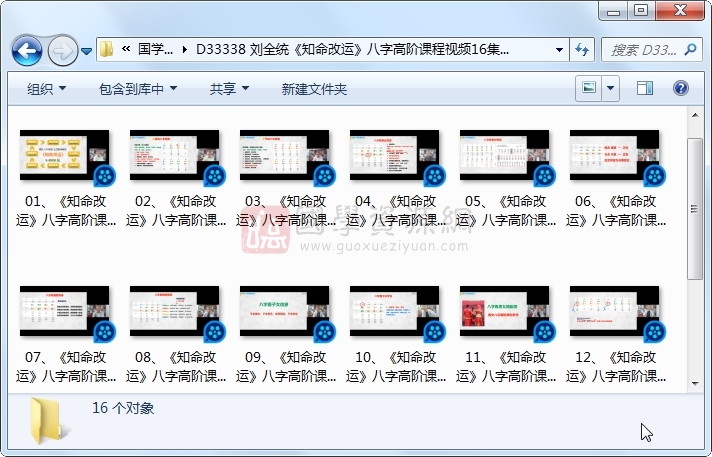Click the file name starting 07、《知命改
This screenshot has height=457, width=712.
[66, 367]
